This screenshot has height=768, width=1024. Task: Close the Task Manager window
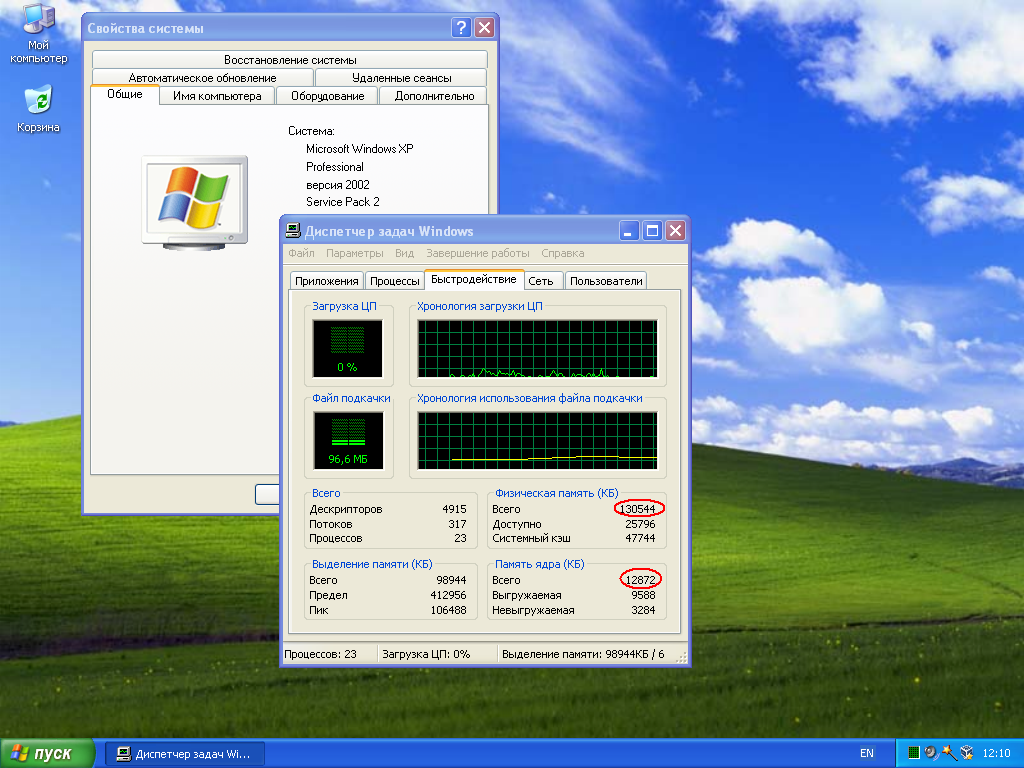[675, 231]
